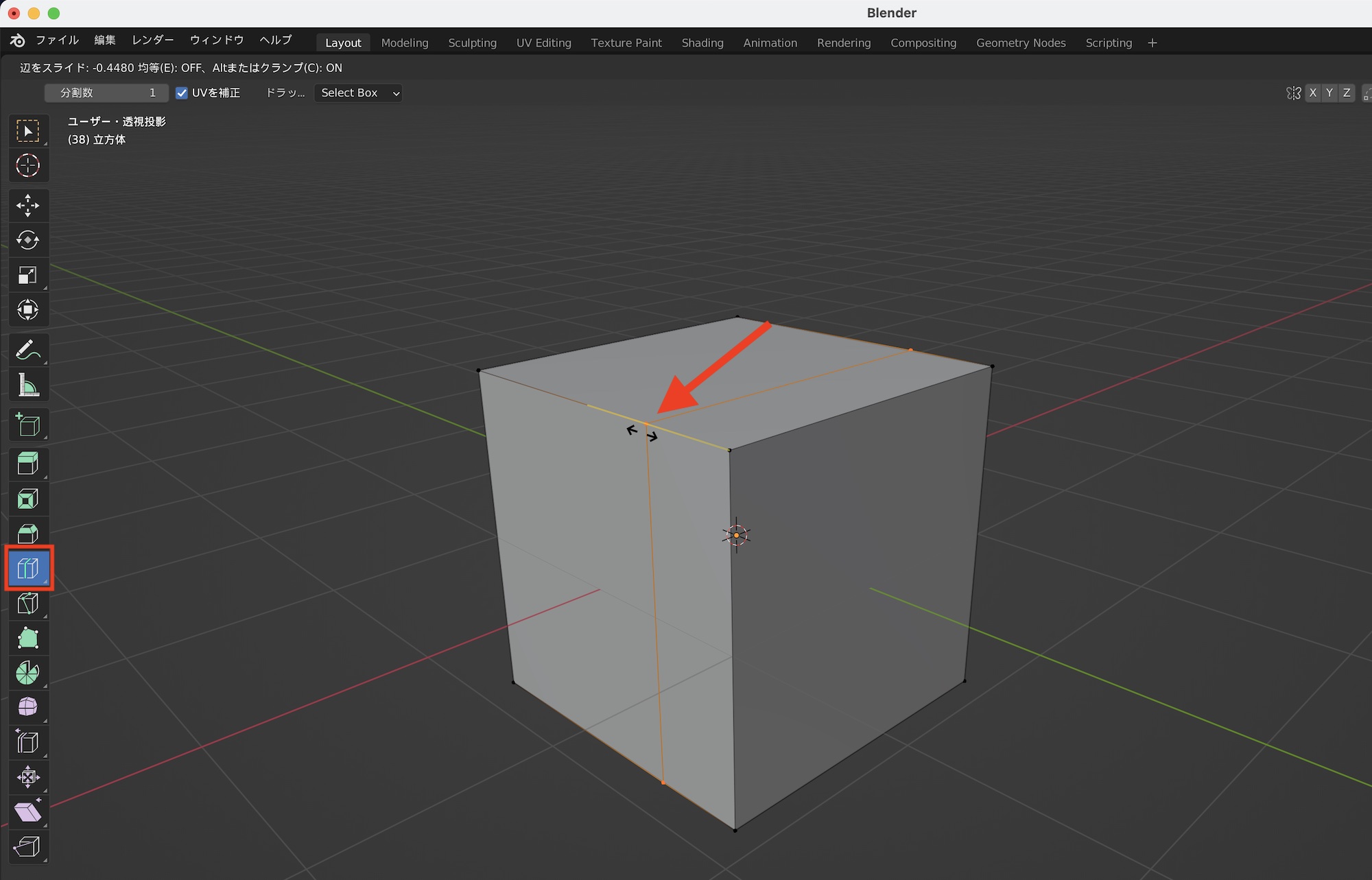Pick the Rotate tool

point(27,240)
